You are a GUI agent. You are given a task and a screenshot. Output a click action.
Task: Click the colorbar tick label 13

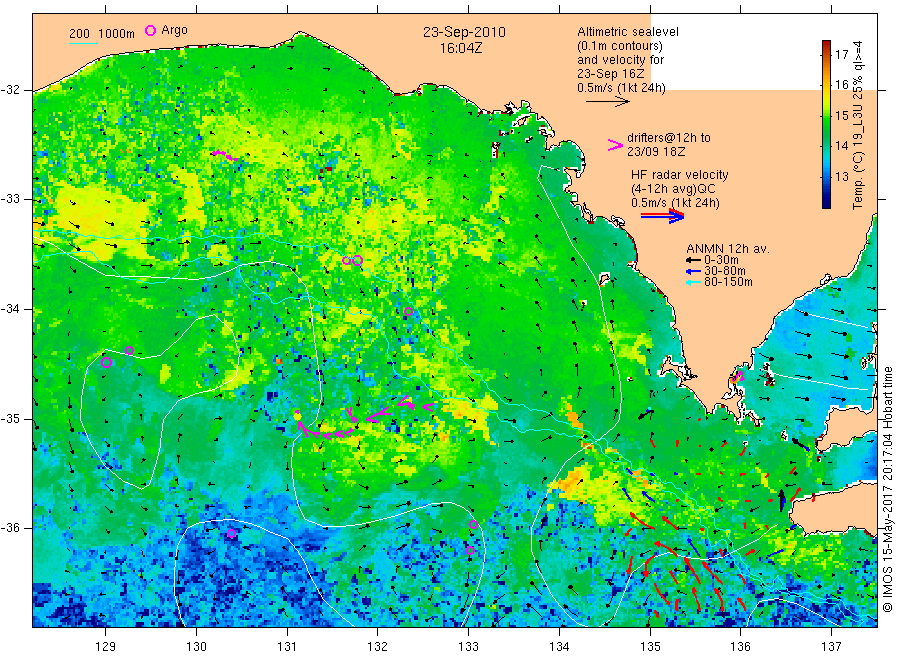click(841, 176)
